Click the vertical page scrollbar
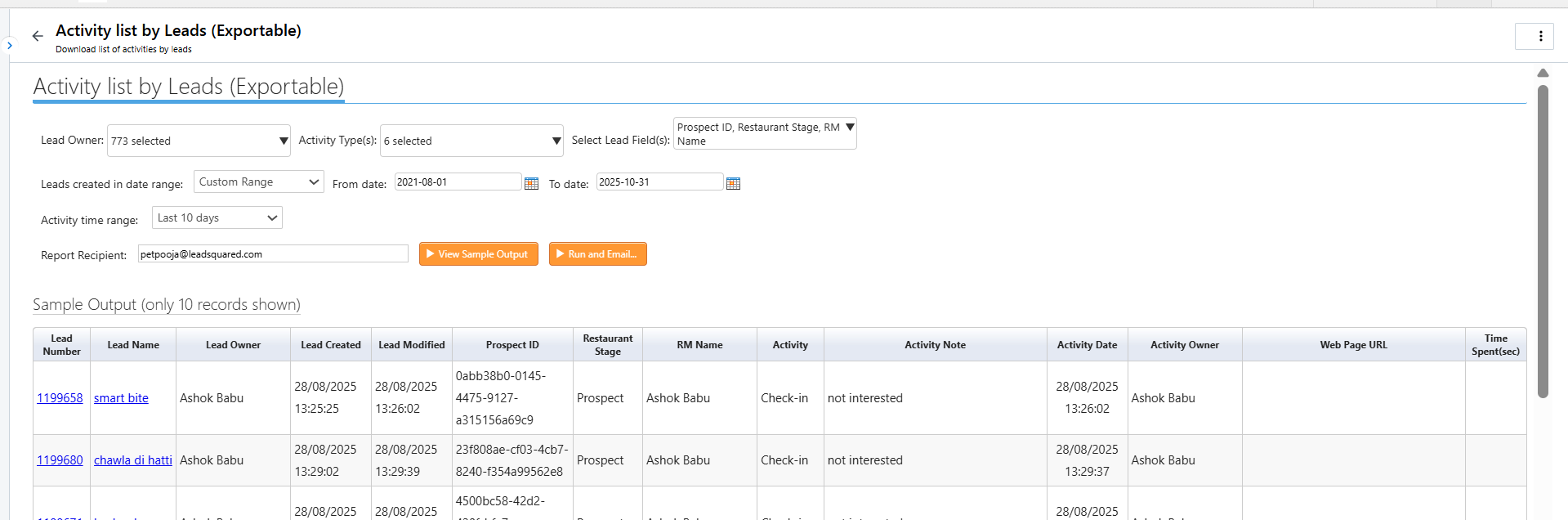Viewport: 1568px width, 520px height. point(1543,245)
